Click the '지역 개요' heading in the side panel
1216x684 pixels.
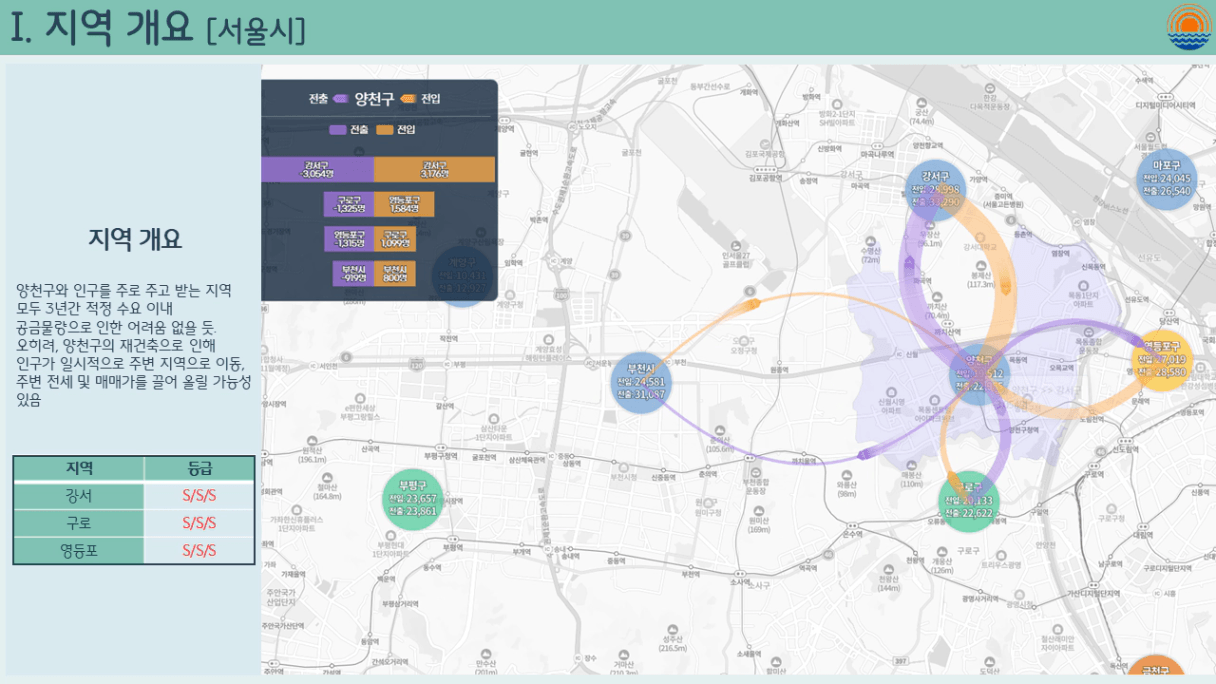[x=135, y=239]
